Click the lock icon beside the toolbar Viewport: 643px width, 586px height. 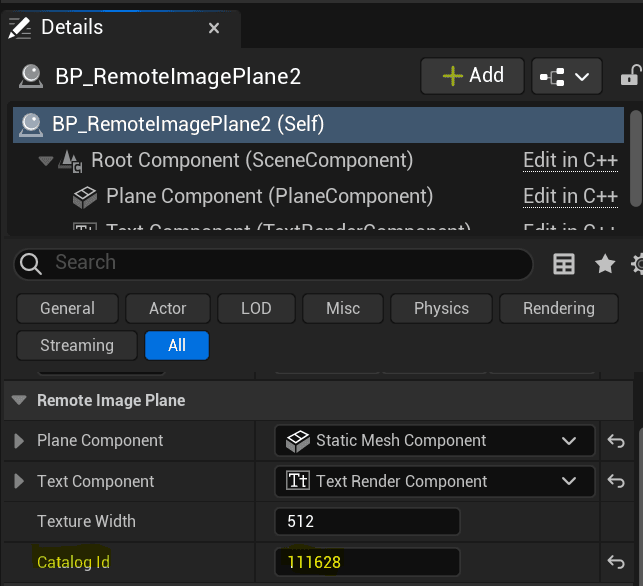tap(631, 76)
